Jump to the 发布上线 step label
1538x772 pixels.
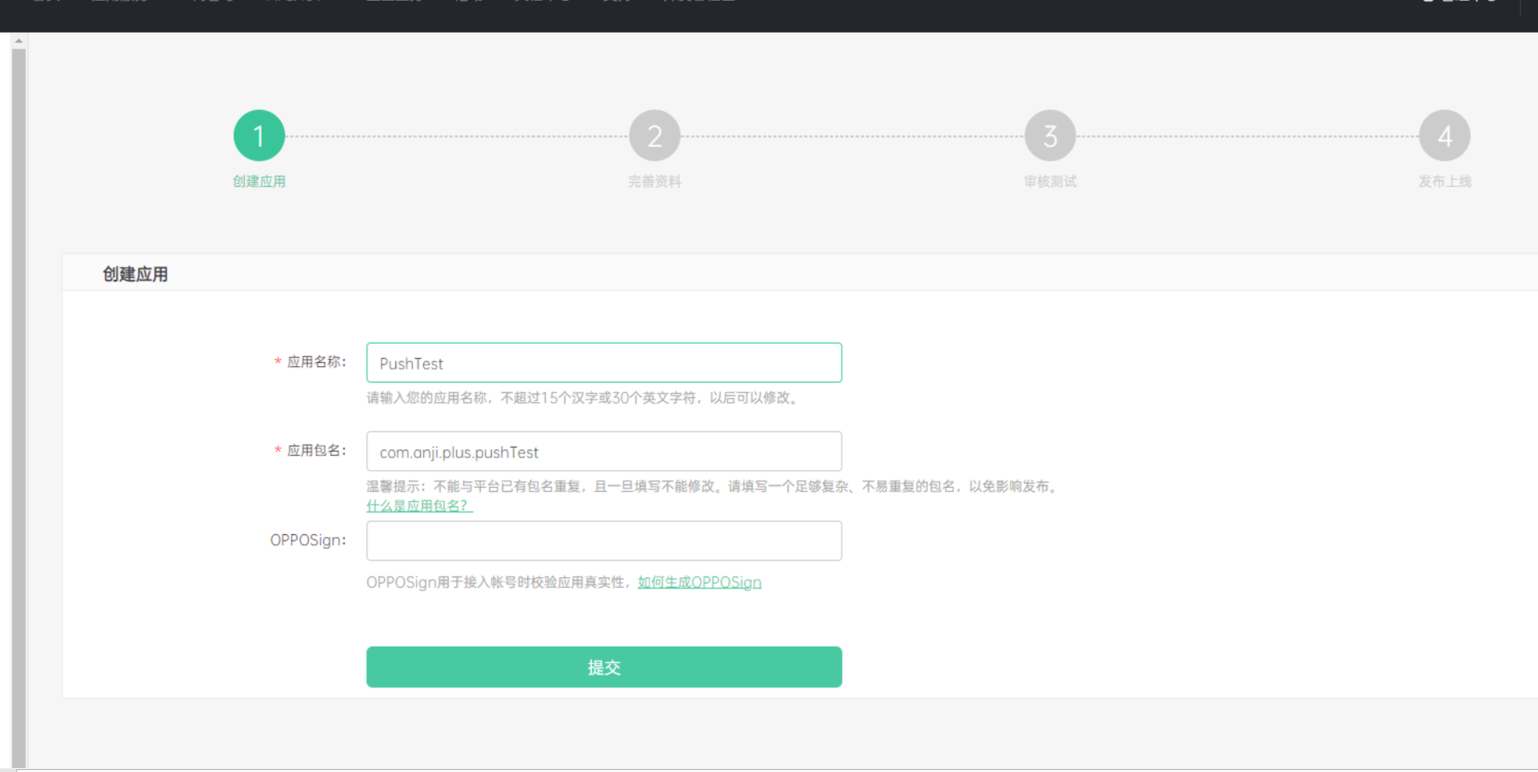click(1444, 182)
